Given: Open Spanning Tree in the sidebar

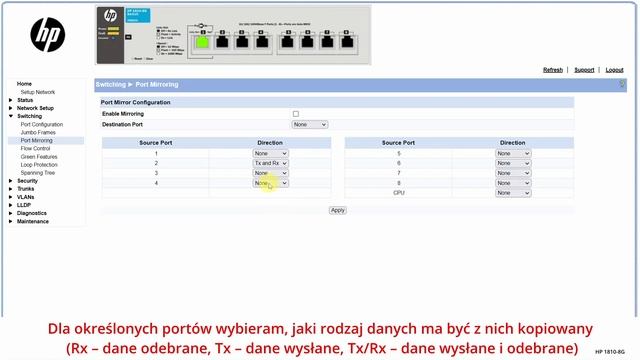Looking at the screenshot, I should pos(38,173).
